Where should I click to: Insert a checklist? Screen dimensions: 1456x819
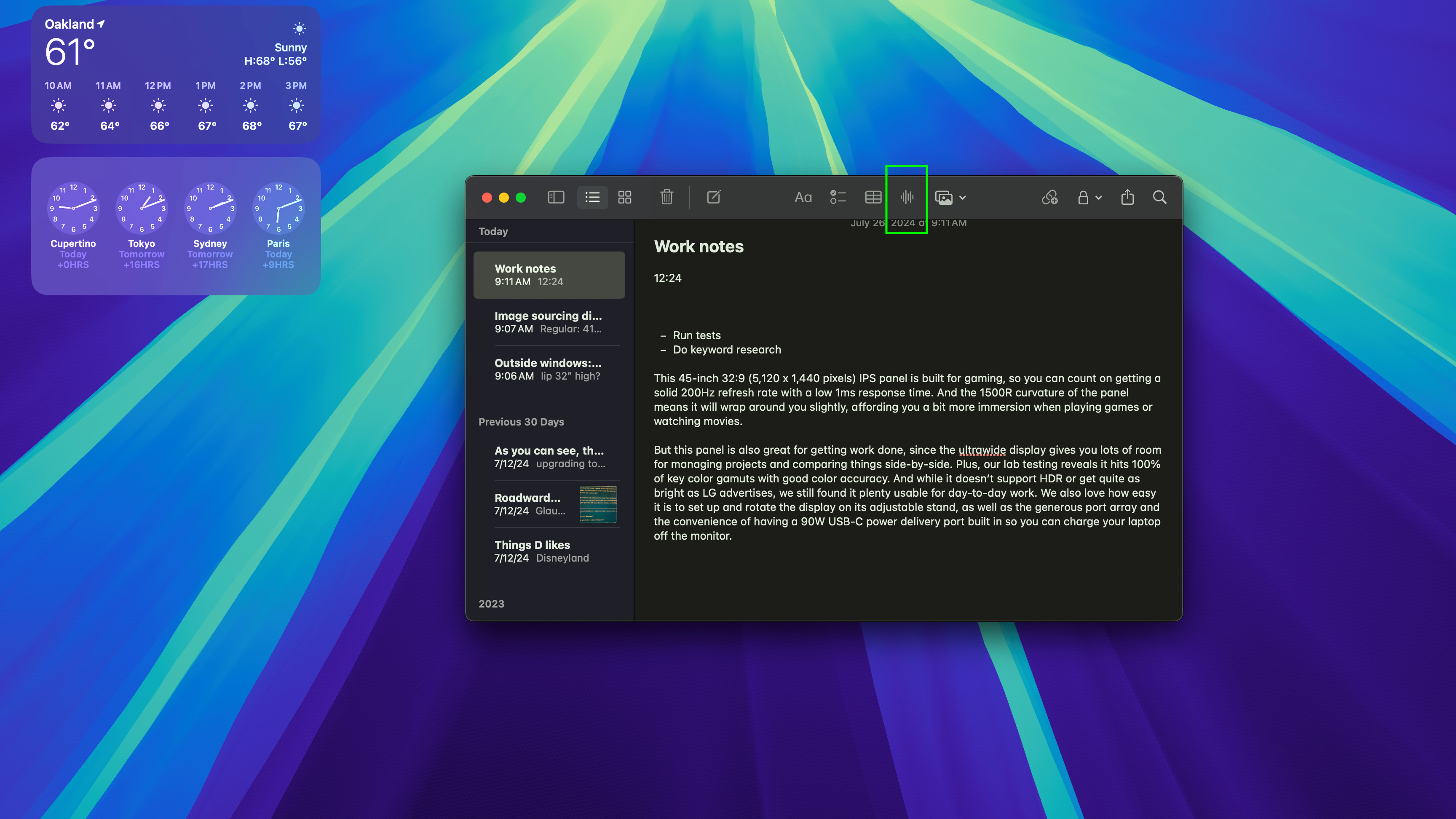click(838, 197)
